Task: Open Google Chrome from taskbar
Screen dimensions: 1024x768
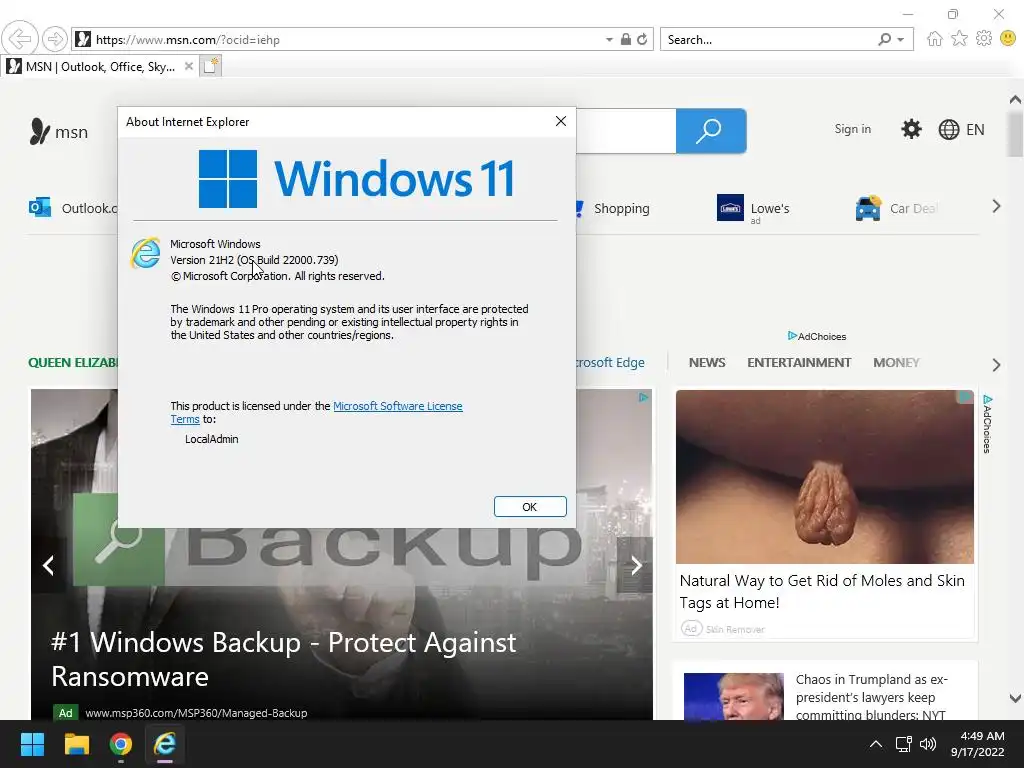Action: point(120,744)
